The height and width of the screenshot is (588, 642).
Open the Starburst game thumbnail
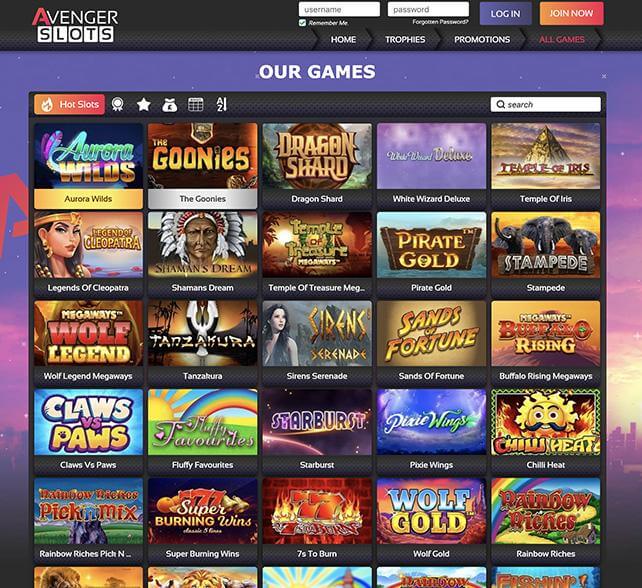pos(317,422)
